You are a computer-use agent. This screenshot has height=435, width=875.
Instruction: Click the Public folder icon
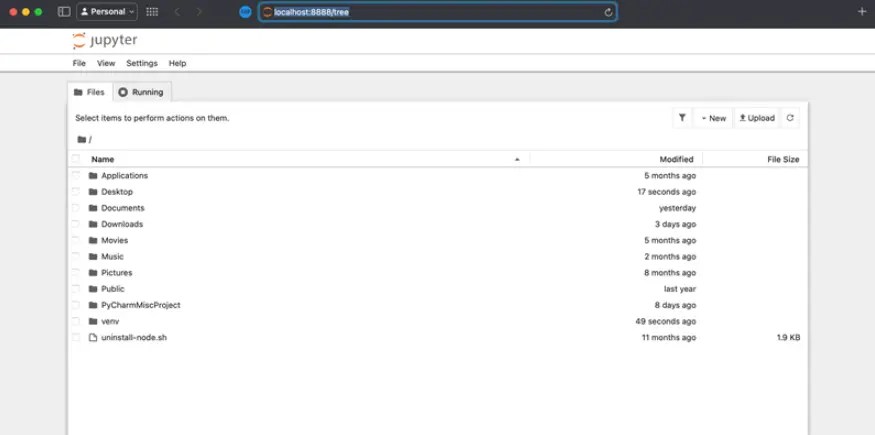tap(93, 289)
